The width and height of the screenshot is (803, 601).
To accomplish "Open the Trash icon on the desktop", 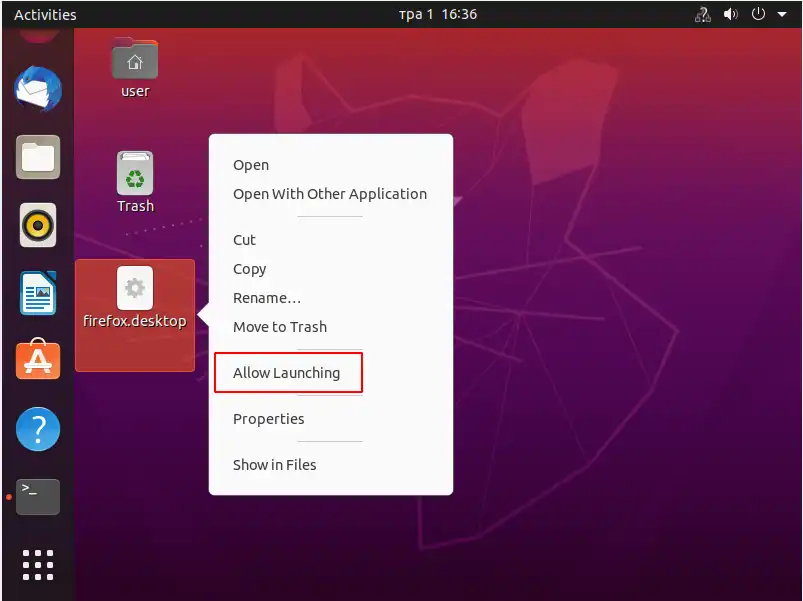I will point(134,180).
